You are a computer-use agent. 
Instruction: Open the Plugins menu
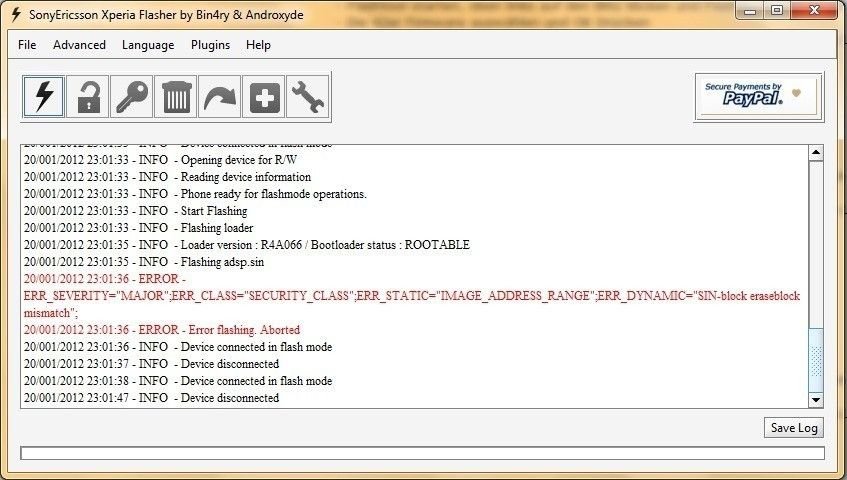[210, 45]
